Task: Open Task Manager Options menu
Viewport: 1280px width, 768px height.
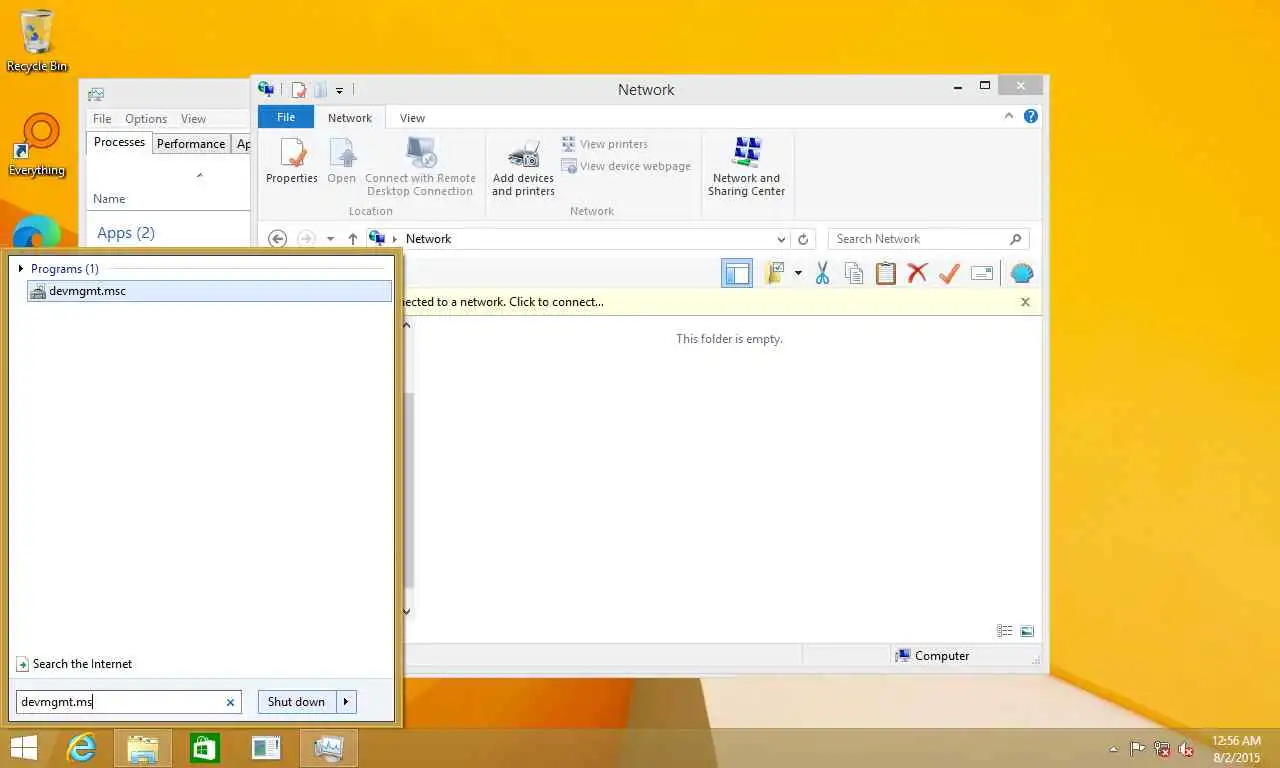Action: (x=146, y=119)
